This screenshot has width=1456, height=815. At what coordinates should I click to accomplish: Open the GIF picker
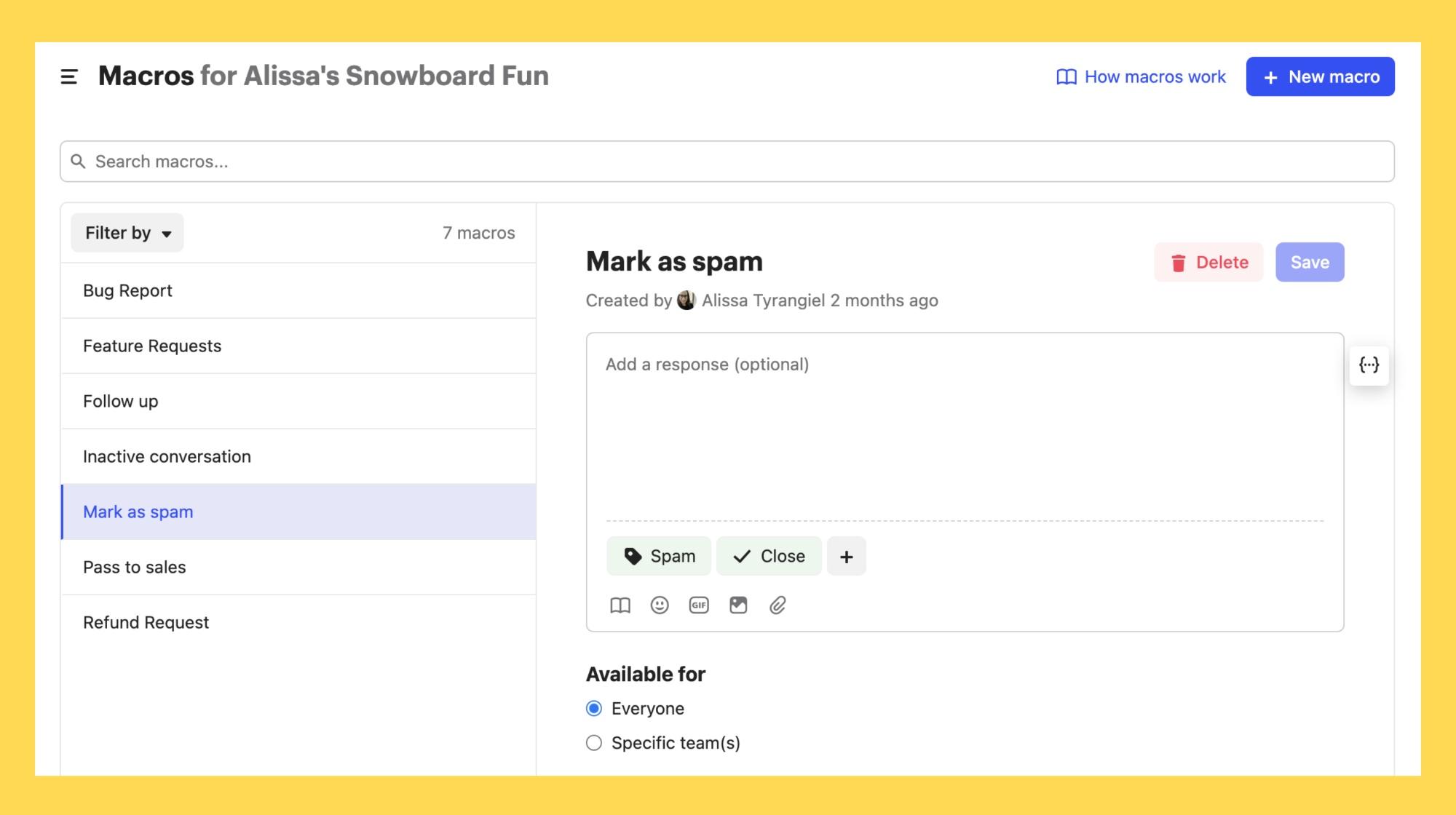(x=698, y=605)
